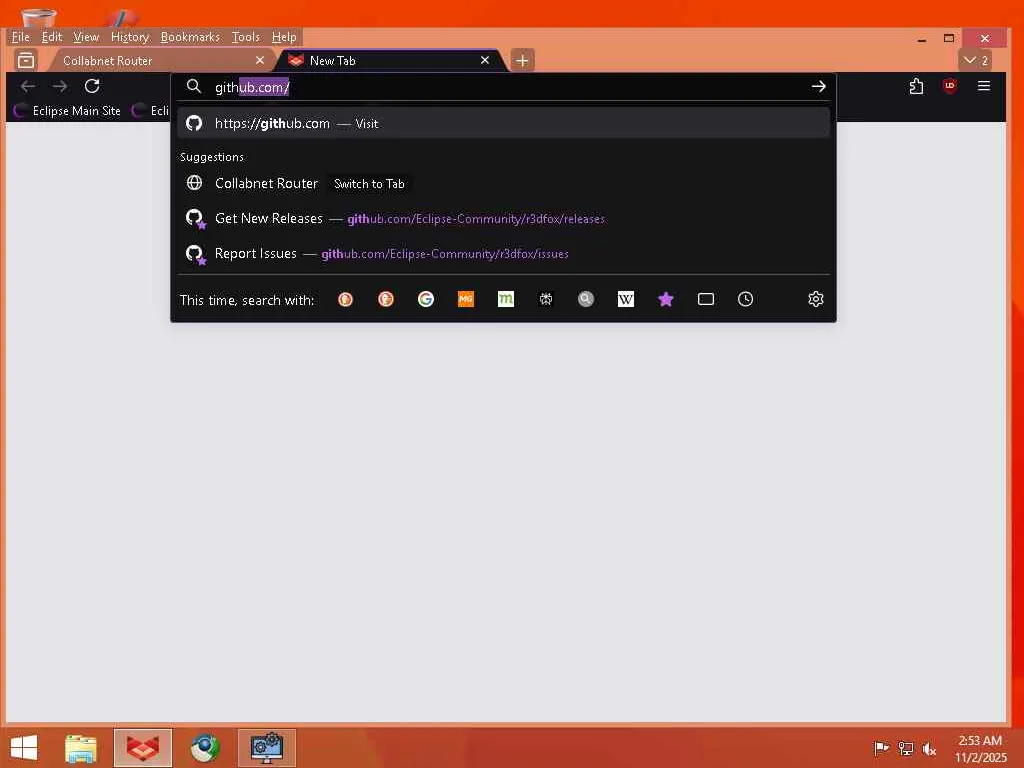The image size is (1024, 768).
Task: Open the View menu
Action: [x=86, y=37]
